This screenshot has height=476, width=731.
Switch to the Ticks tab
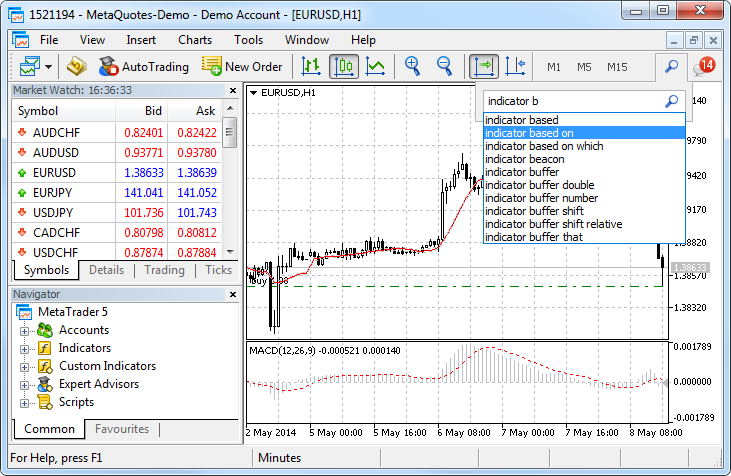pyautogui.click(x=218, y=270)
